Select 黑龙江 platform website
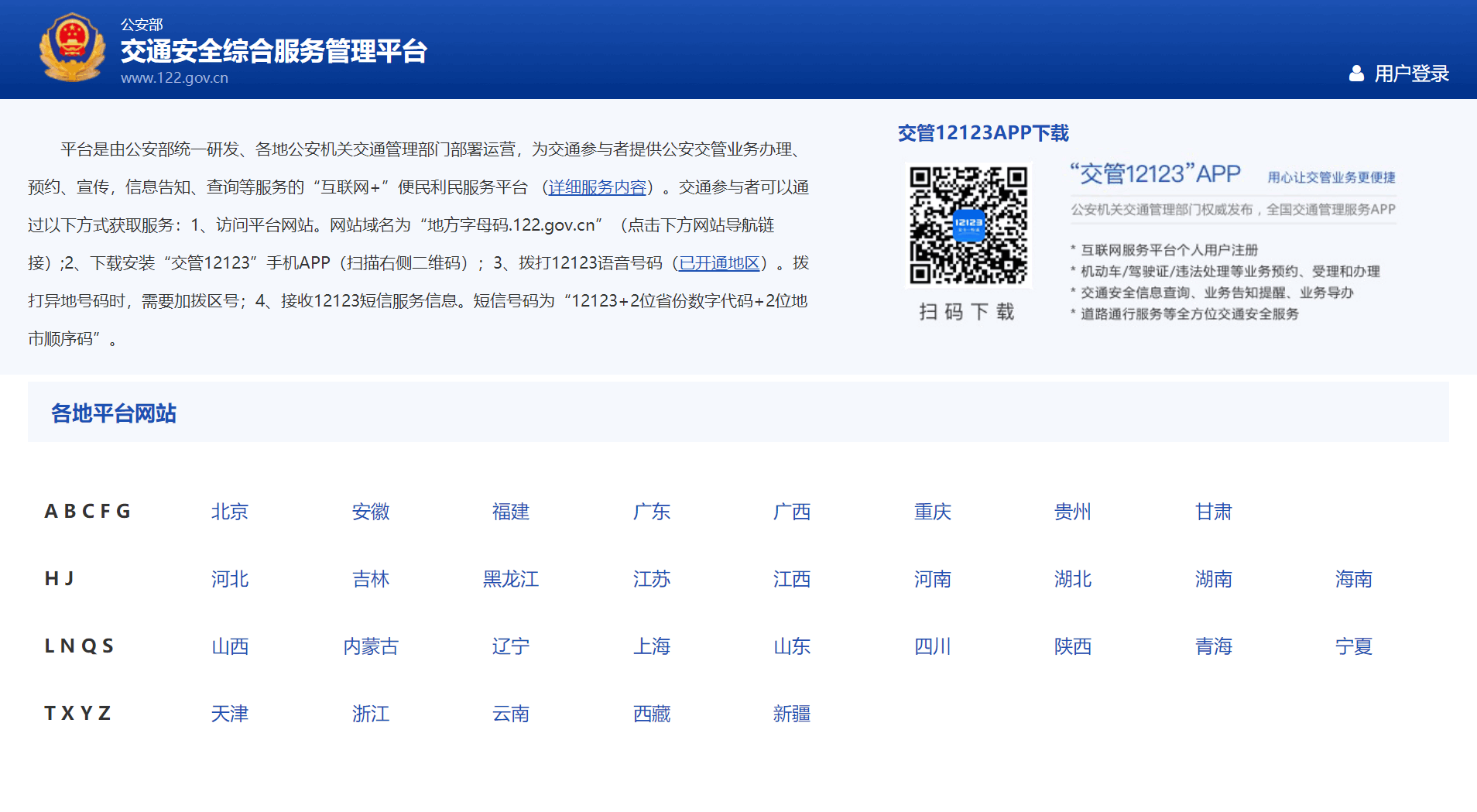The height and width of the screenshot is (812, 1477). coord(510,579)
